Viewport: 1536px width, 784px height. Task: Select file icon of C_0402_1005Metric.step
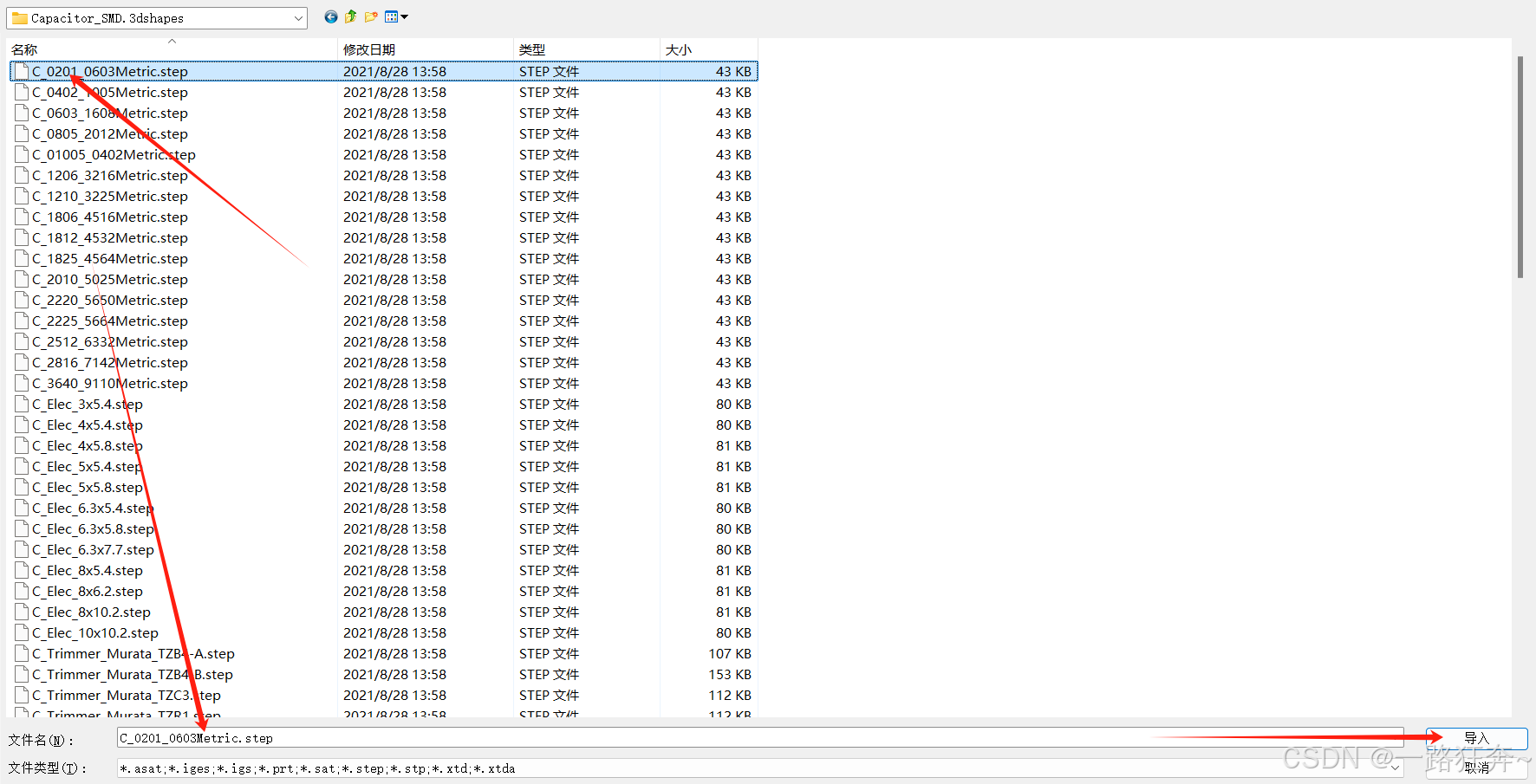tap(22, 92)
